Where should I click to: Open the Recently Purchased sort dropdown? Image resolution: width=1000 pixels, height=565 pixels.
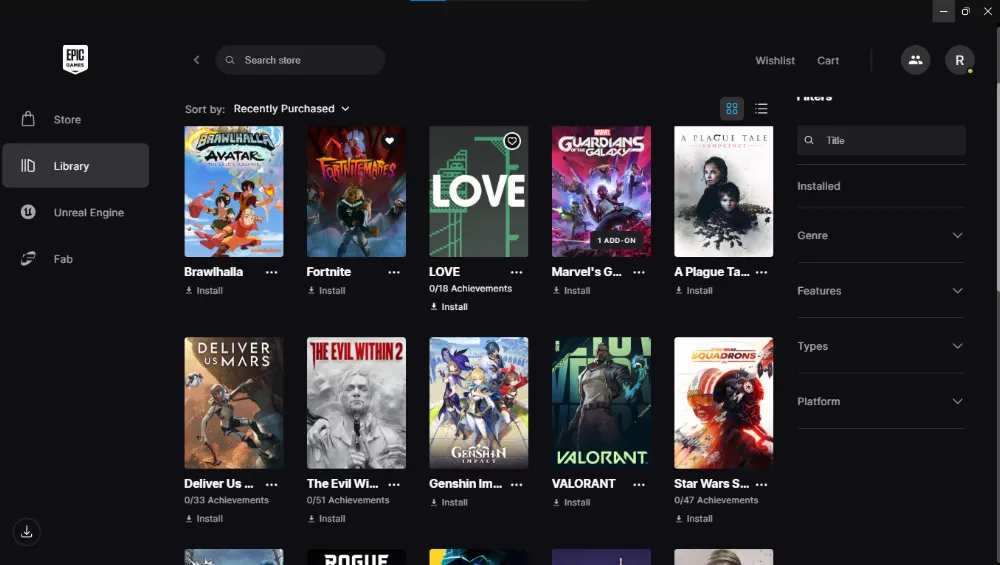point(291,108)
